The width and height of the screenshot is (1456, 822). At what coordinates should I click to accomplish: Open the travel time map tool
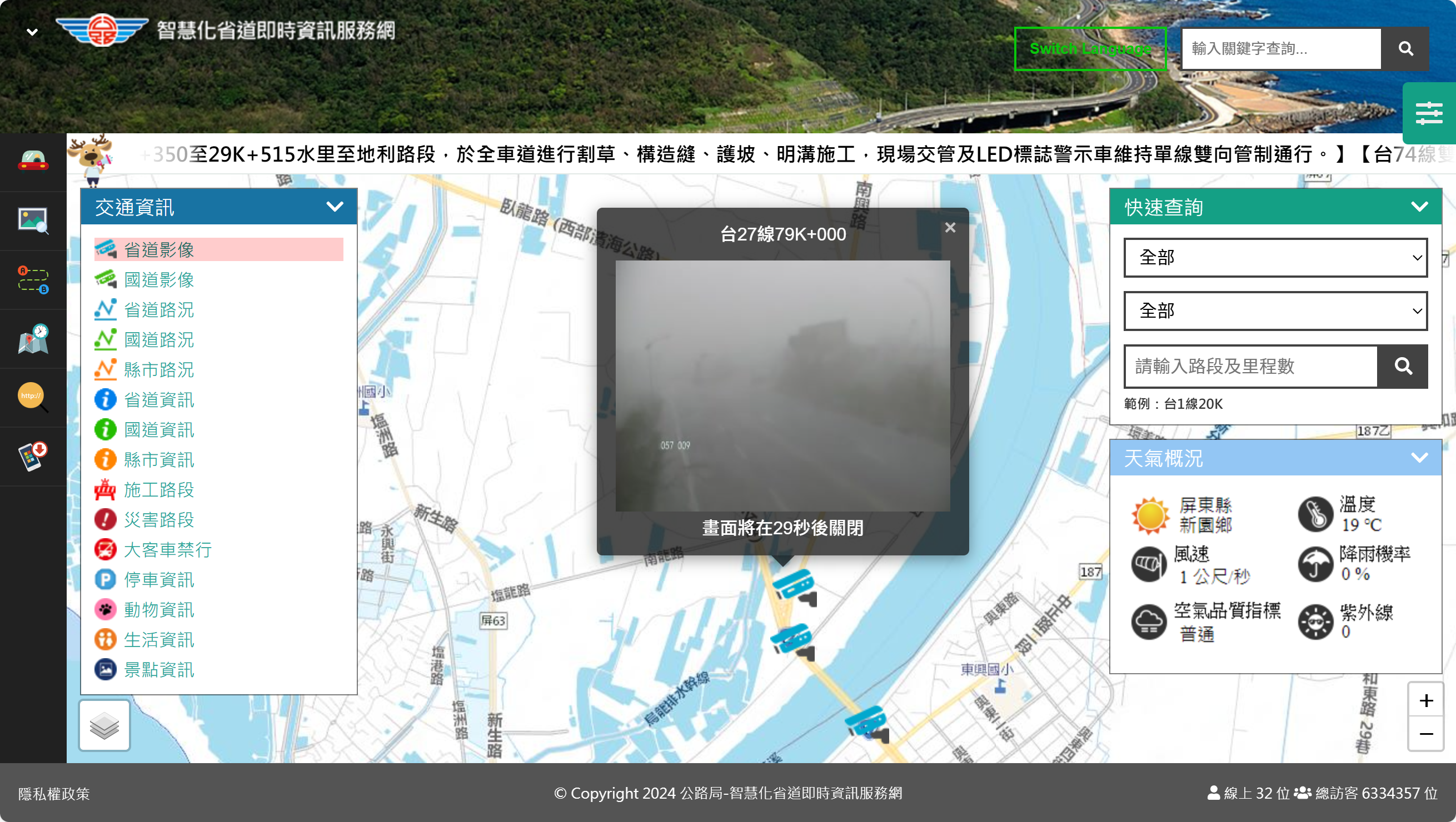pyautogui.click(x=32, y=338)
